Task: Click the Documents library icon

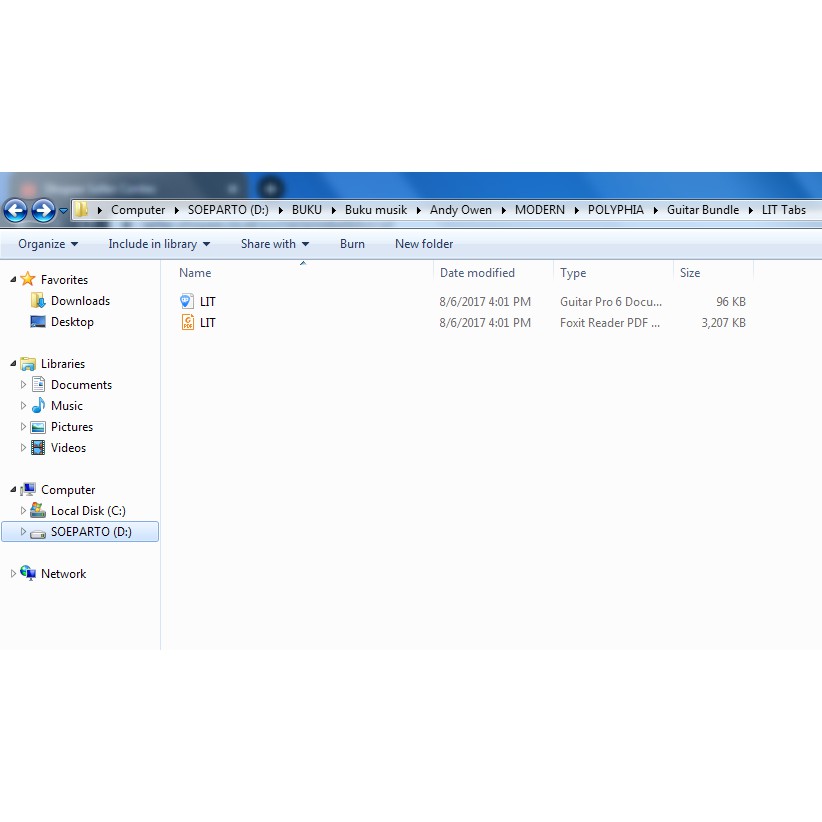Action: 38,384
